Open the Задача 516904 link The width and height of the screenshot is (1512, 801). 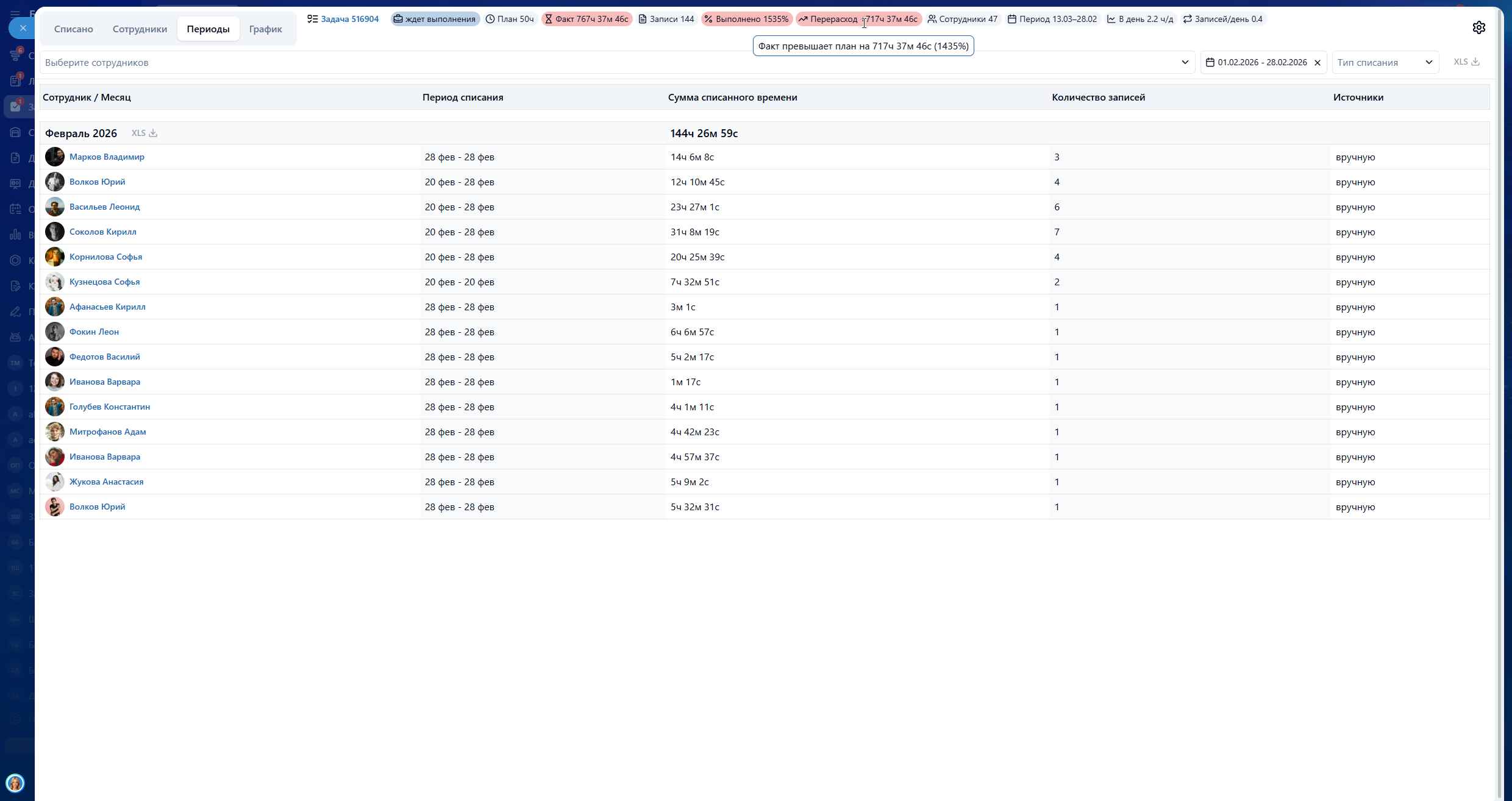click(349, 19)
